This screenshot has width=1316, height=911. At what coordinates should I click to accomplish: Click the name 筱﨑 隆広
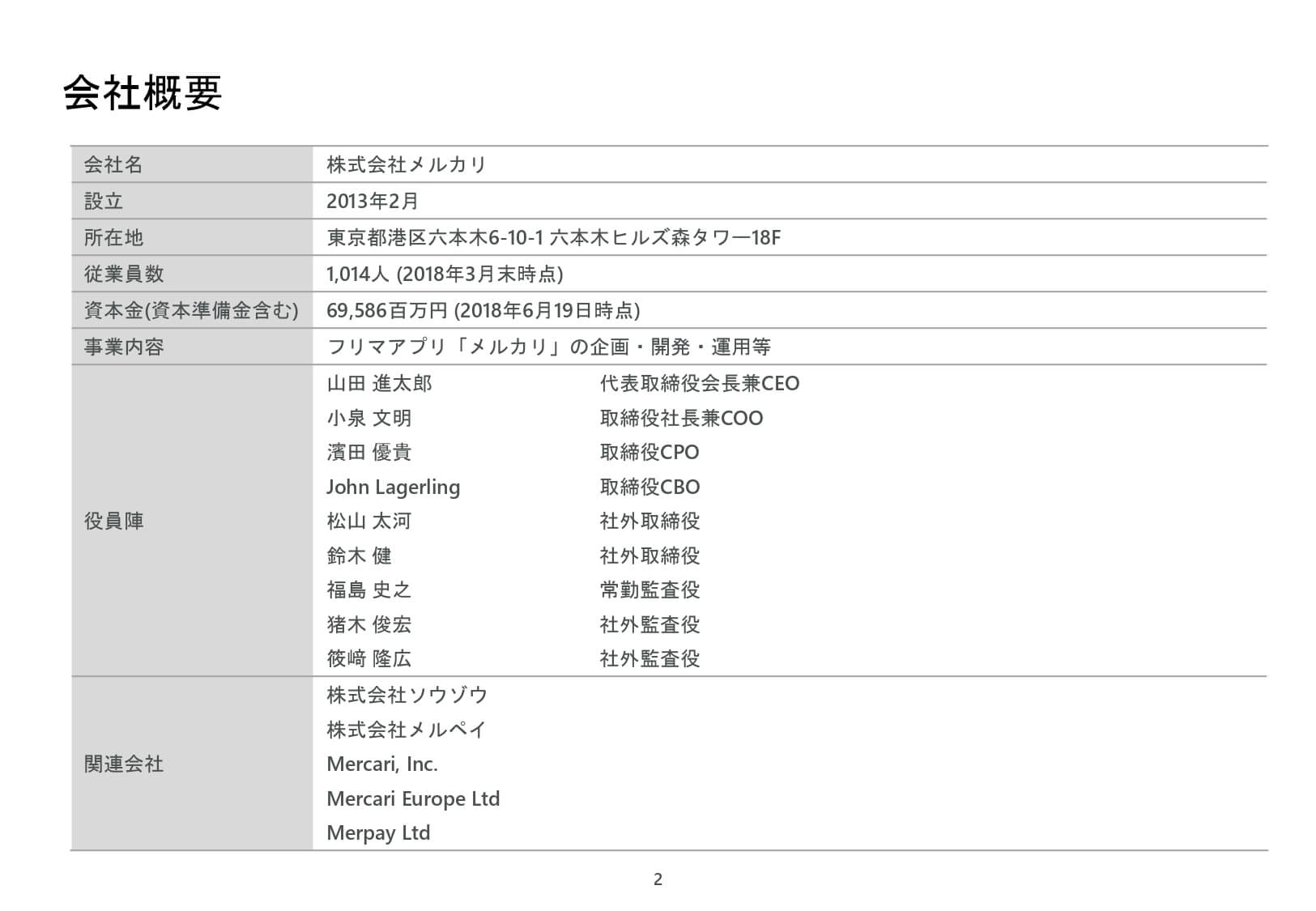coord(369,658)
